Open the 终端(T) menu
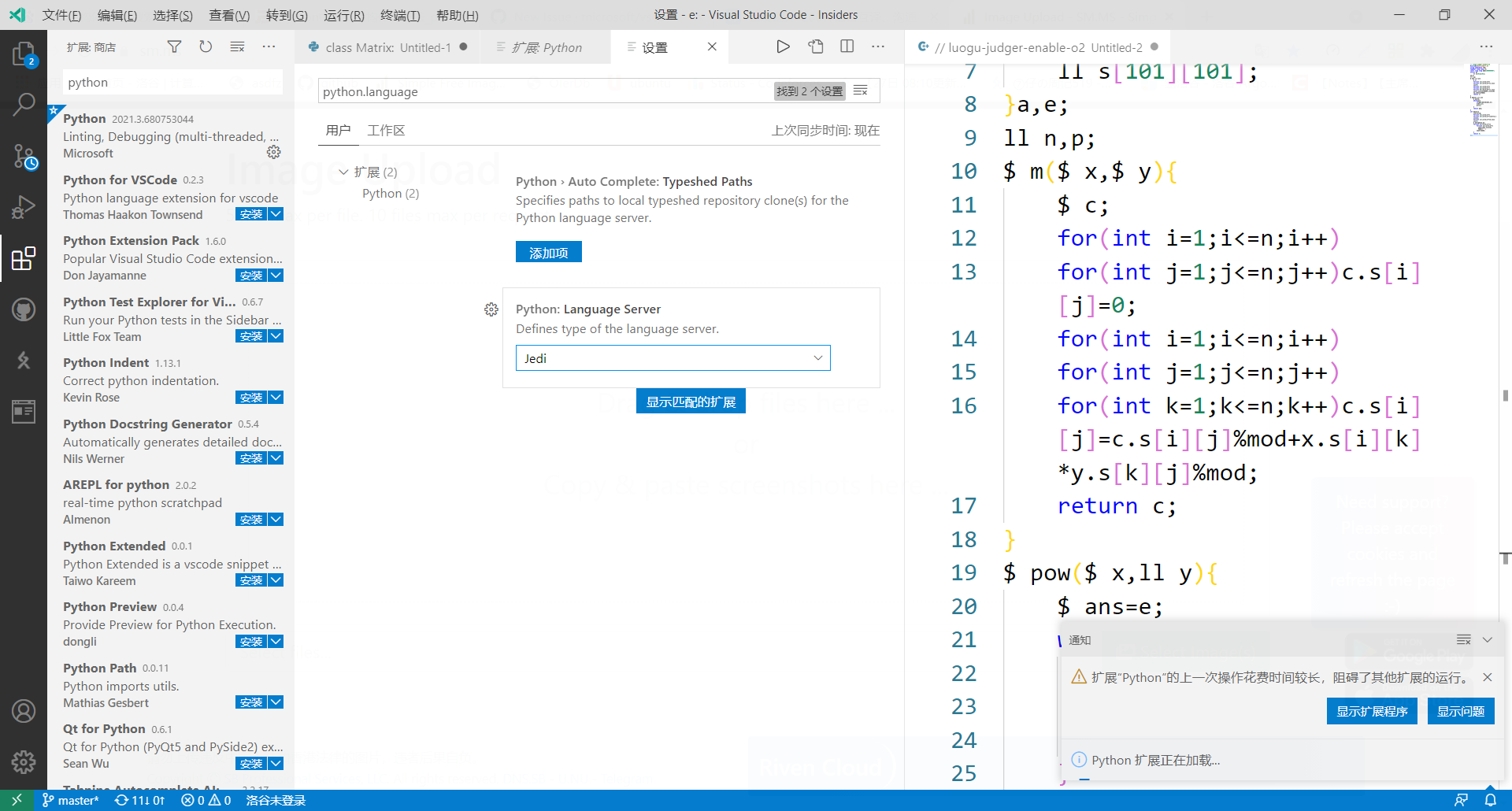Image resolution: width=1512 pixels, height=811 pixels. tap(400, 15)
